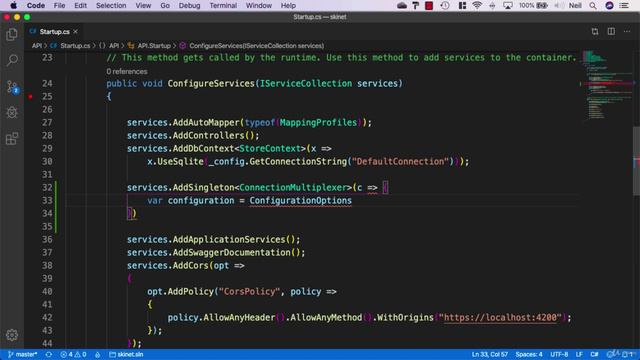Screen dimensions: 640x360
Task: Open the Window menu
Action: coord(259,5)
